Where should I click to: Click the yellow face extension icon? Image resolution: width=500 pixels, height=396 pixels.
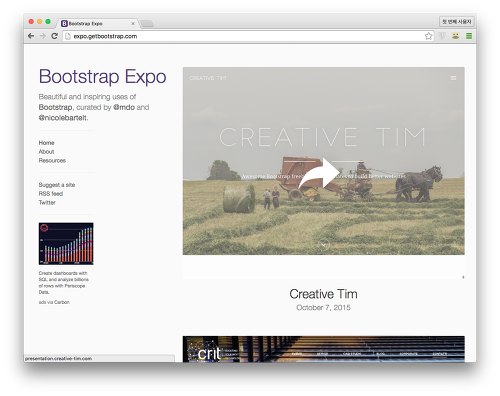point(455,36)
